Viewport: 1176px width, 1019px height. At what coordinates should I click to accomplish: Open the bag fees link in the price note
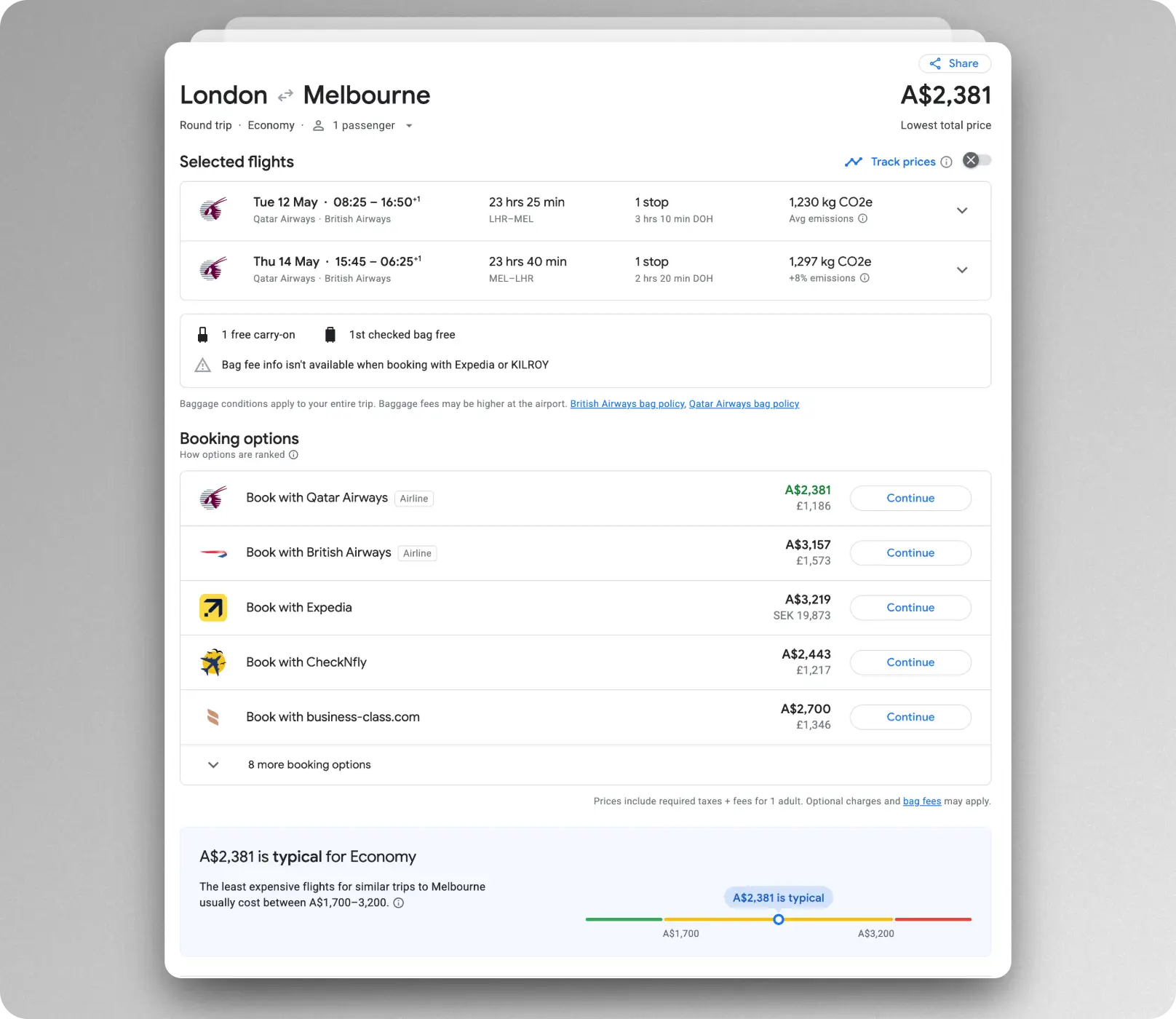[x=922, y=801]
